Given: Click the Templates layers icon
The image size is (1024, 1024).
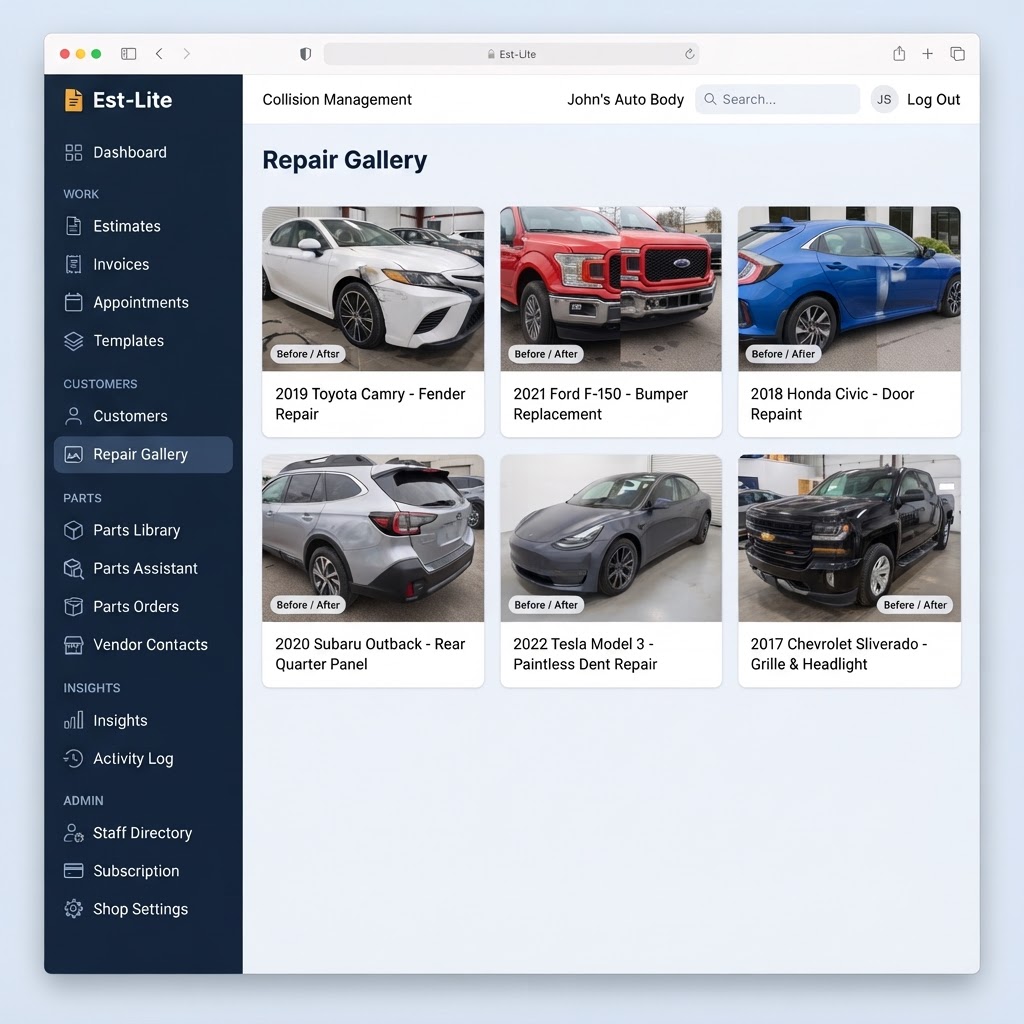Looking at the screenshot, I should click(74, 340).
